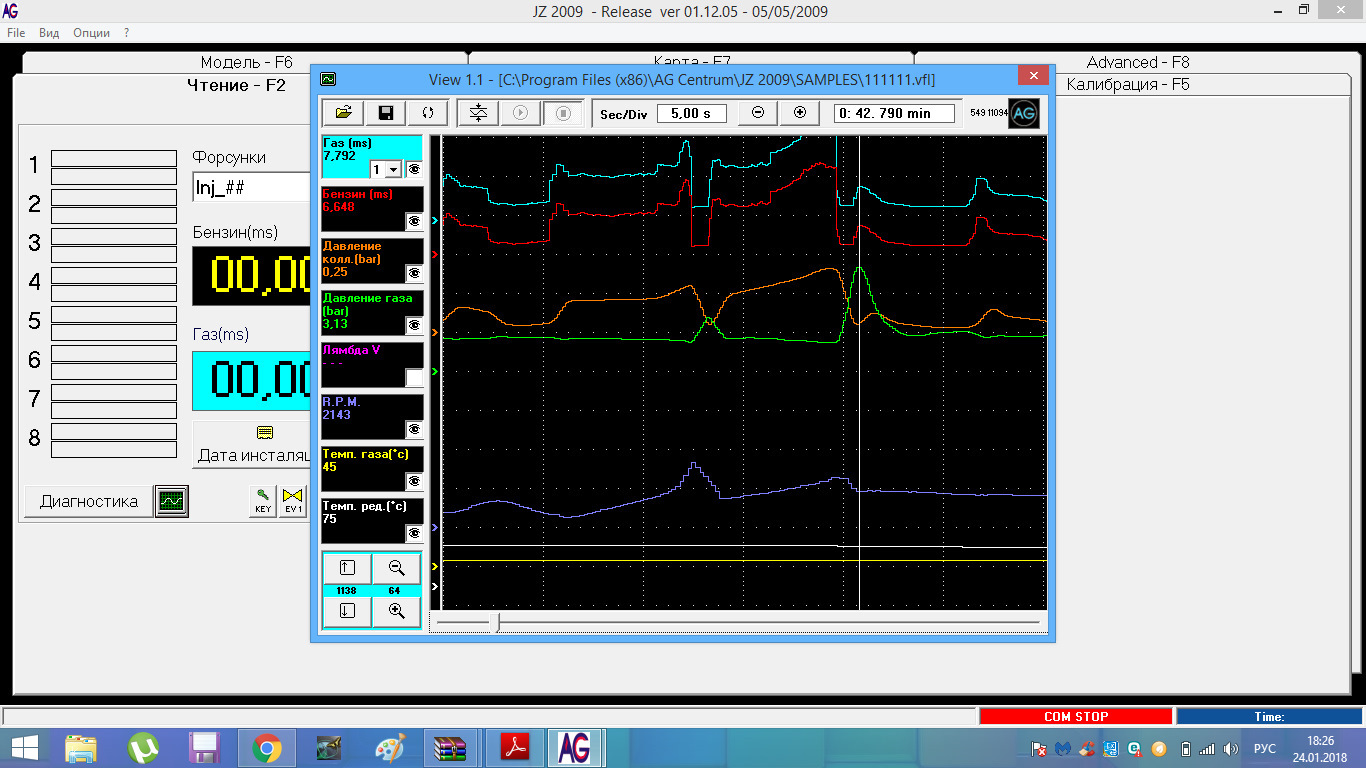Viewport: 1366px width, 768px height.
Task: Increase Sec/Div with the plus button
Action: (800, 113)
